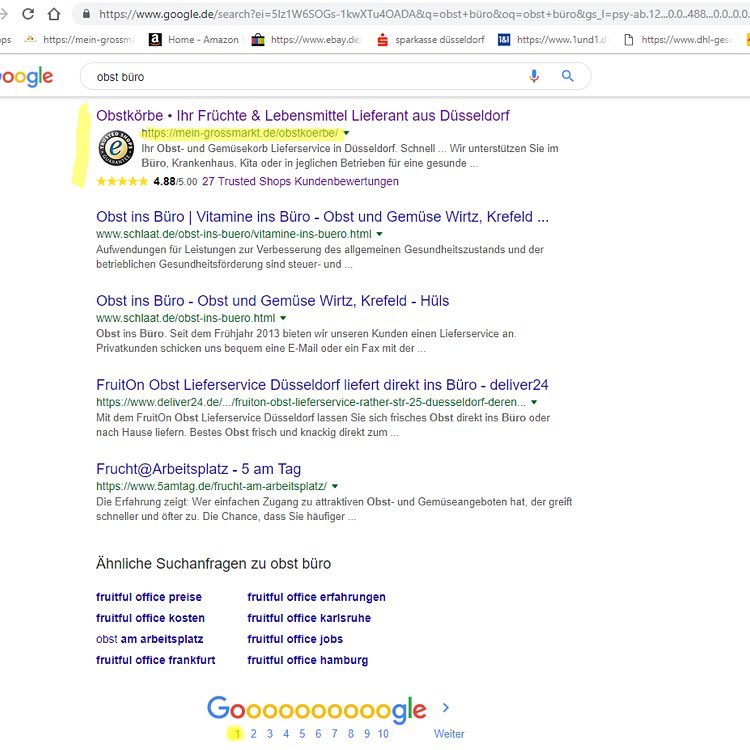Viewport: 750px width, 750px height.
Task: Open the 'Frucht@Arbeitsplatz - 5 am Tag' result
Action: pyautogui.click(x=199, y=469)
